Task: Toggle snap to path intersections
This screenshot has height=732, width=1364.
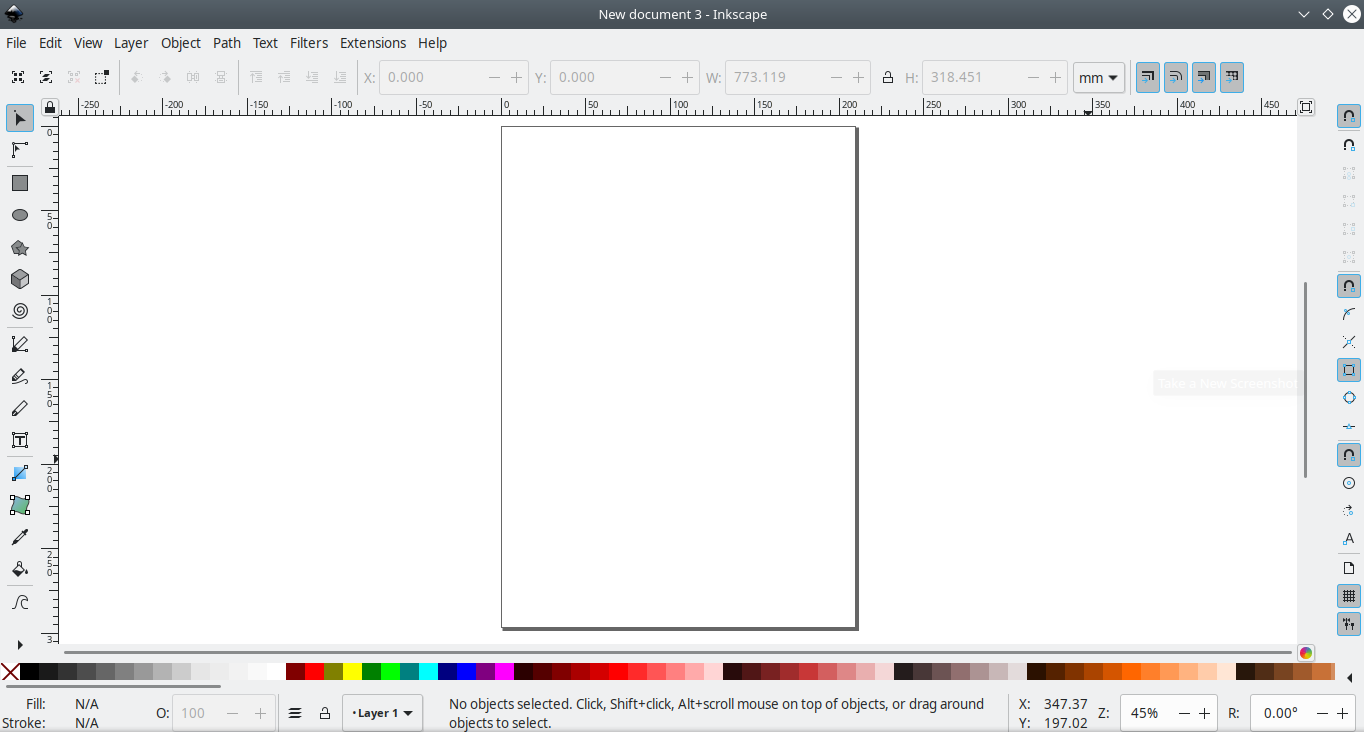Action: [x=1349, y=342]
